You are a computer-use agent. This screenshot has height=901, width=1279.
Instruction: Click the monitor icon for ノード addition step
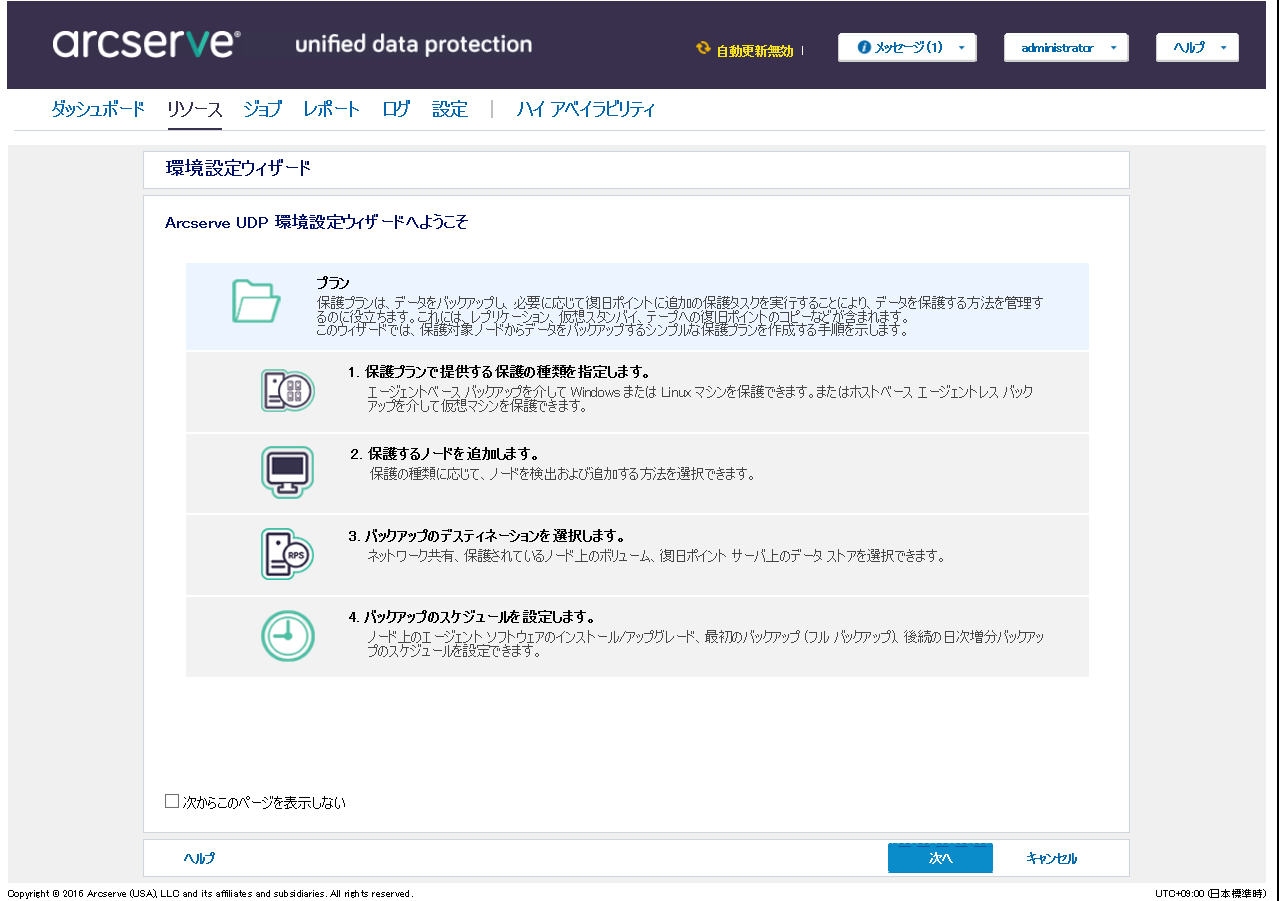[288, 472]
